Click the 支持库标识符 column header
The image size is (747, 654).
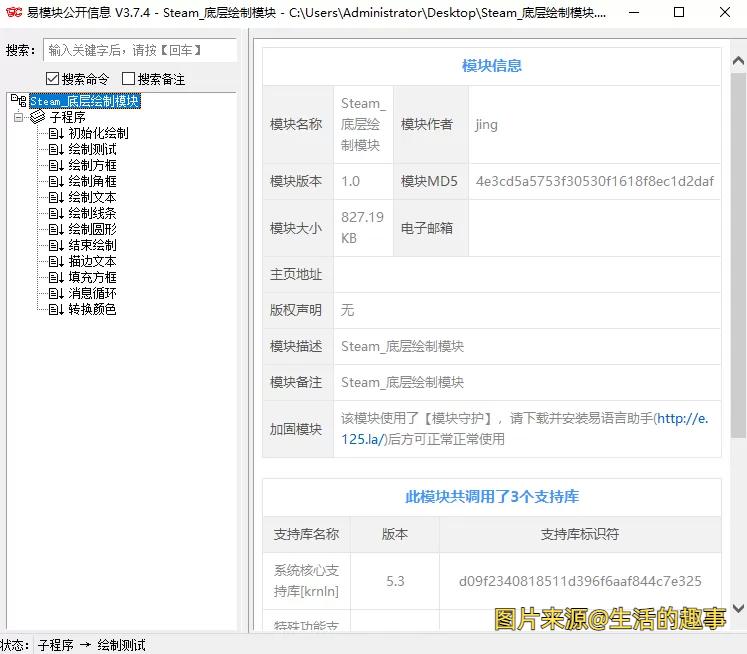(x=580, y=534)
